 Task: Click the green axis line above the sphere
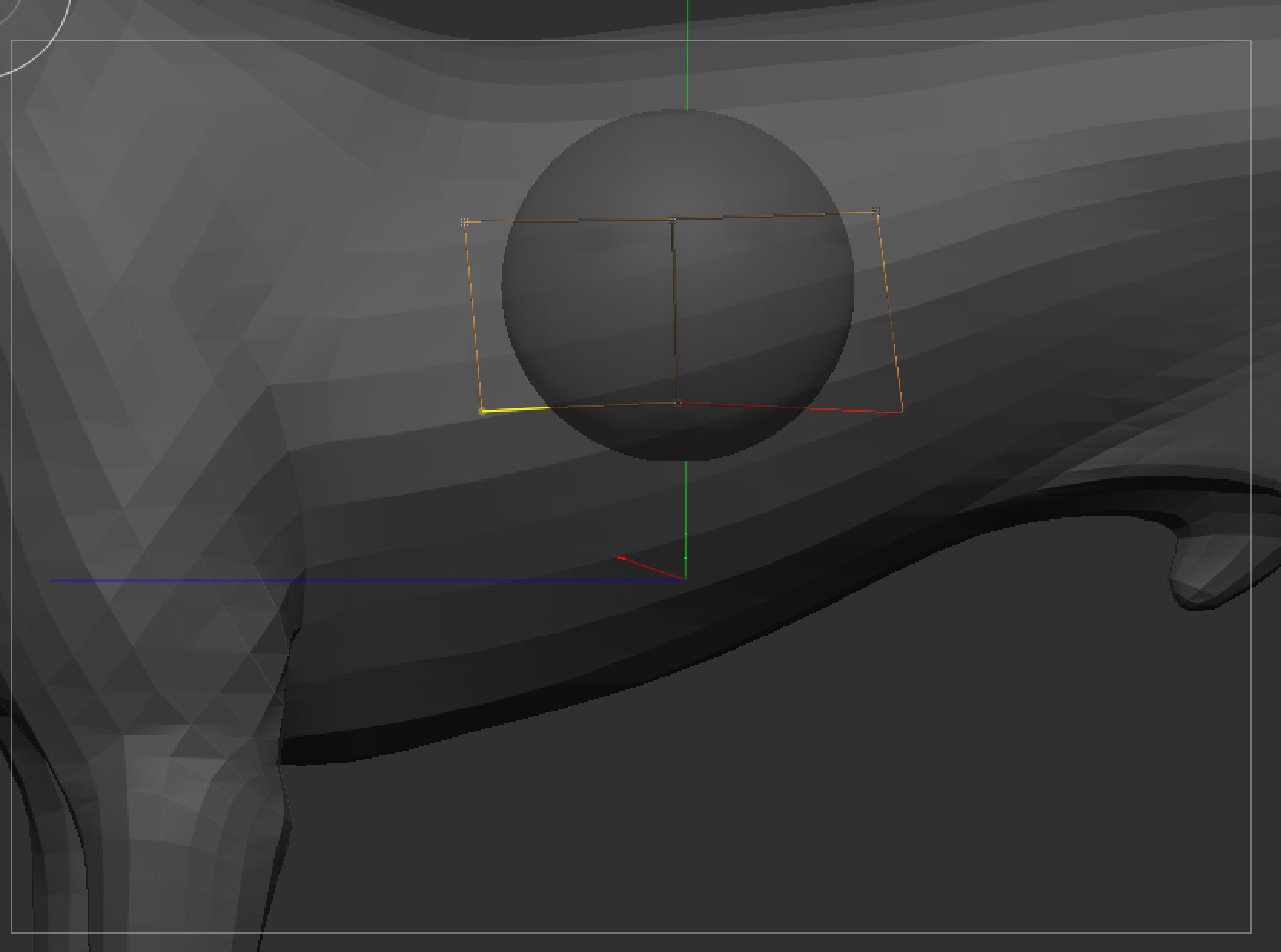[x=687, y=54]
